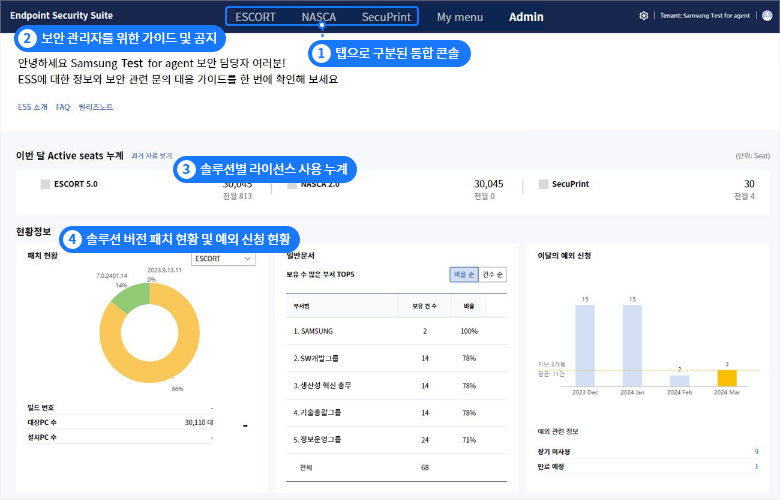Open the 릴리즈노트 link
The height and width of the screenshot is (500, 780).
[x=96, y=107]
